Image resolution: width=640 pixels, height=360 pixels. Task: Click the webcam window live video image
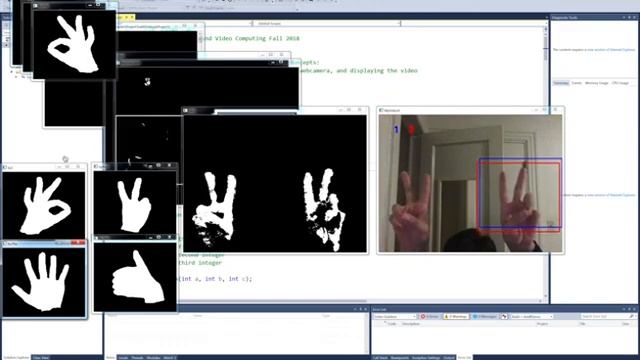(470, 183)
